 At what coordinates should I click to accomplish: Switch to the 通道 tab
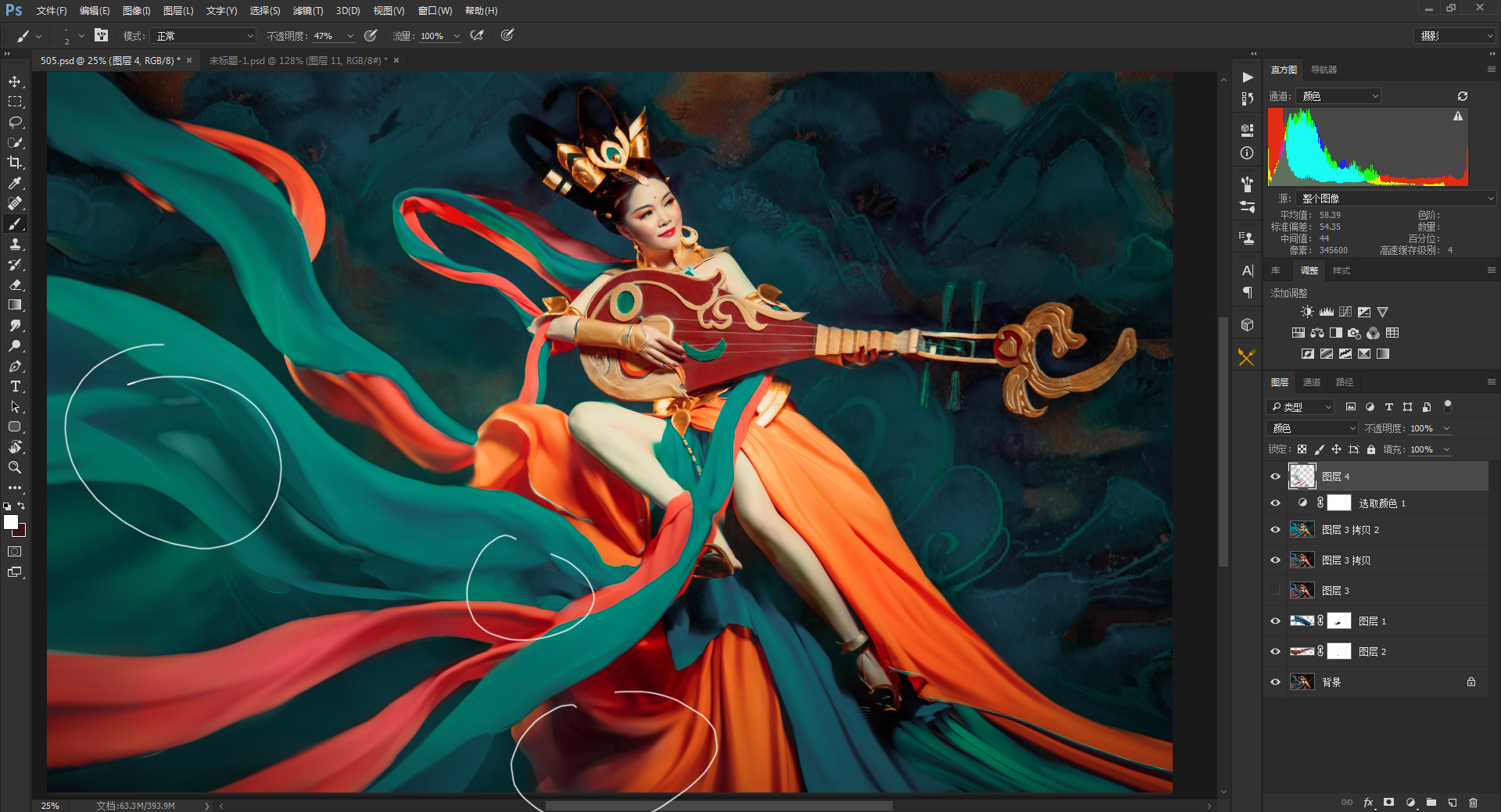pyautogui.click(x=1311, y=382)
